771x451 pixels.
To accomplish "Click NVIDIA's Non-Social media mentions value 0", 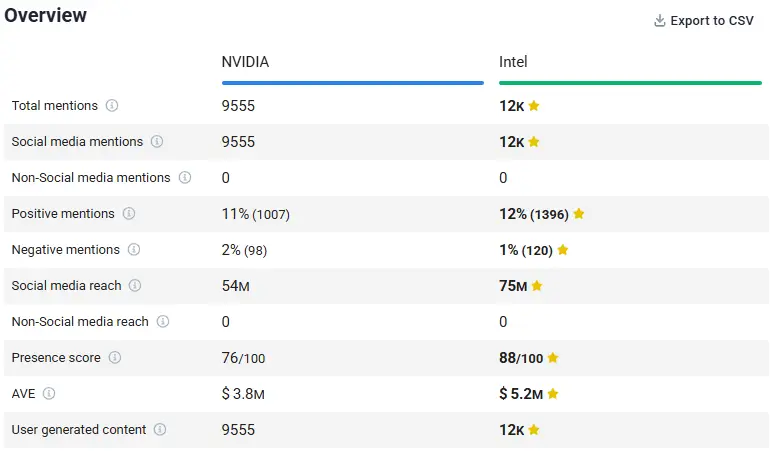I will 226,178.
